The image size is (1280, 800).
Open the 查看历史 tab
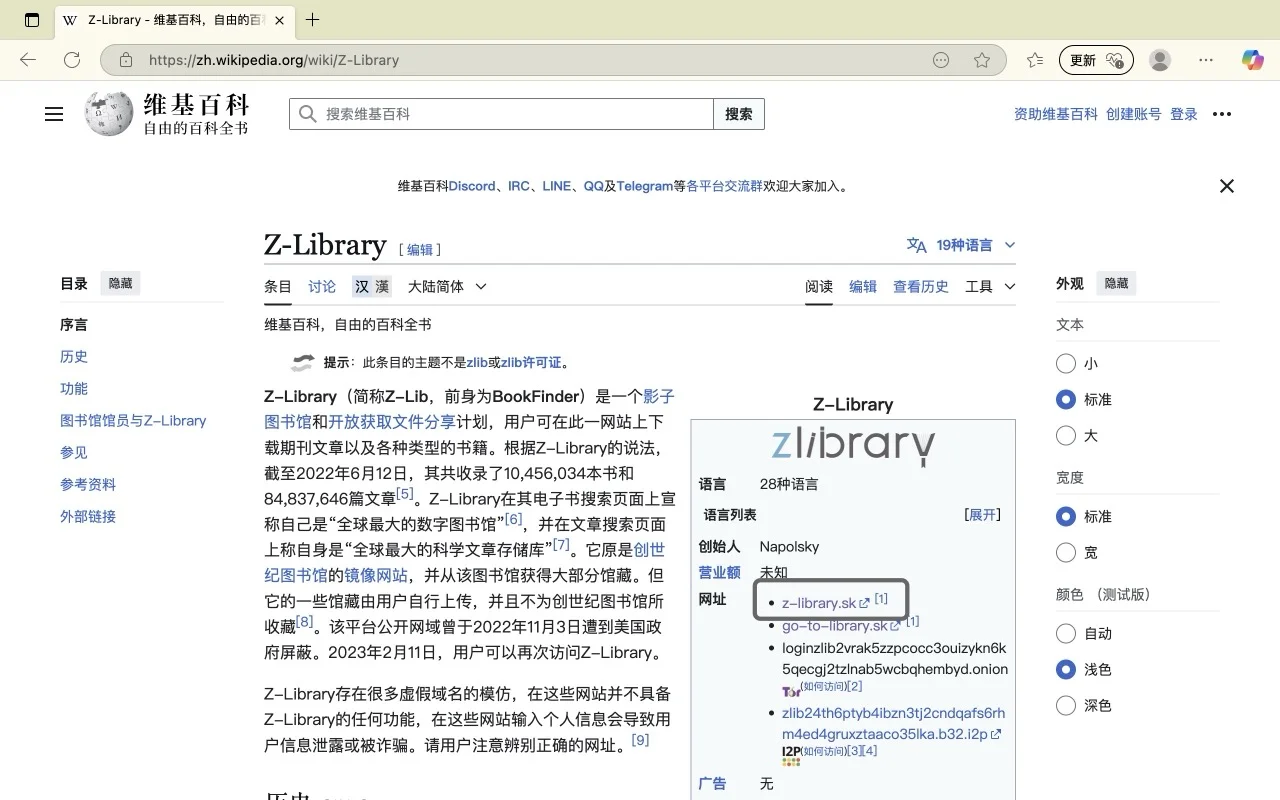pyautogui.click(x=921, y=287)
